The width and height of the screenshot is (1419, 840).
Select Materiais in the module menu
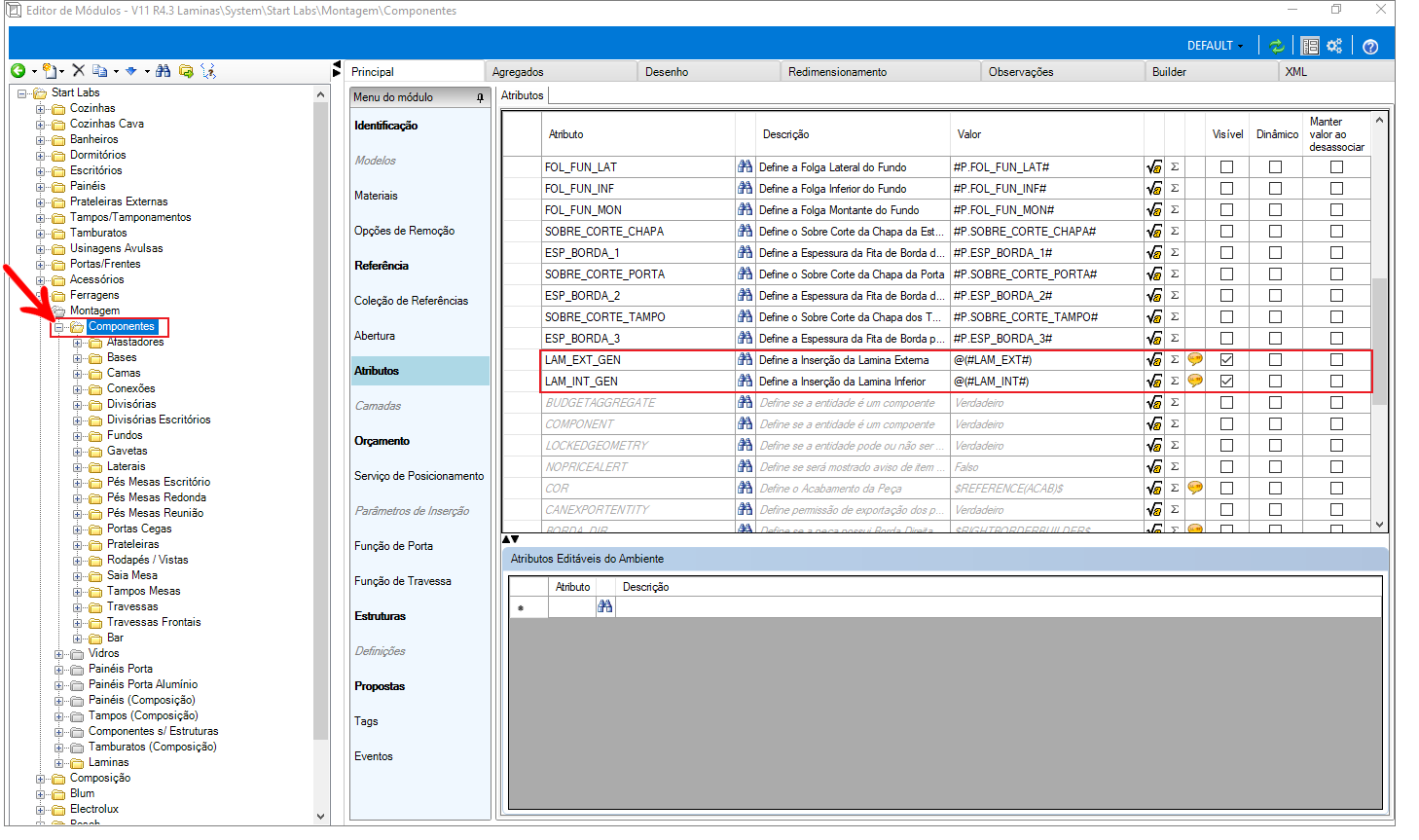[376, 196]
